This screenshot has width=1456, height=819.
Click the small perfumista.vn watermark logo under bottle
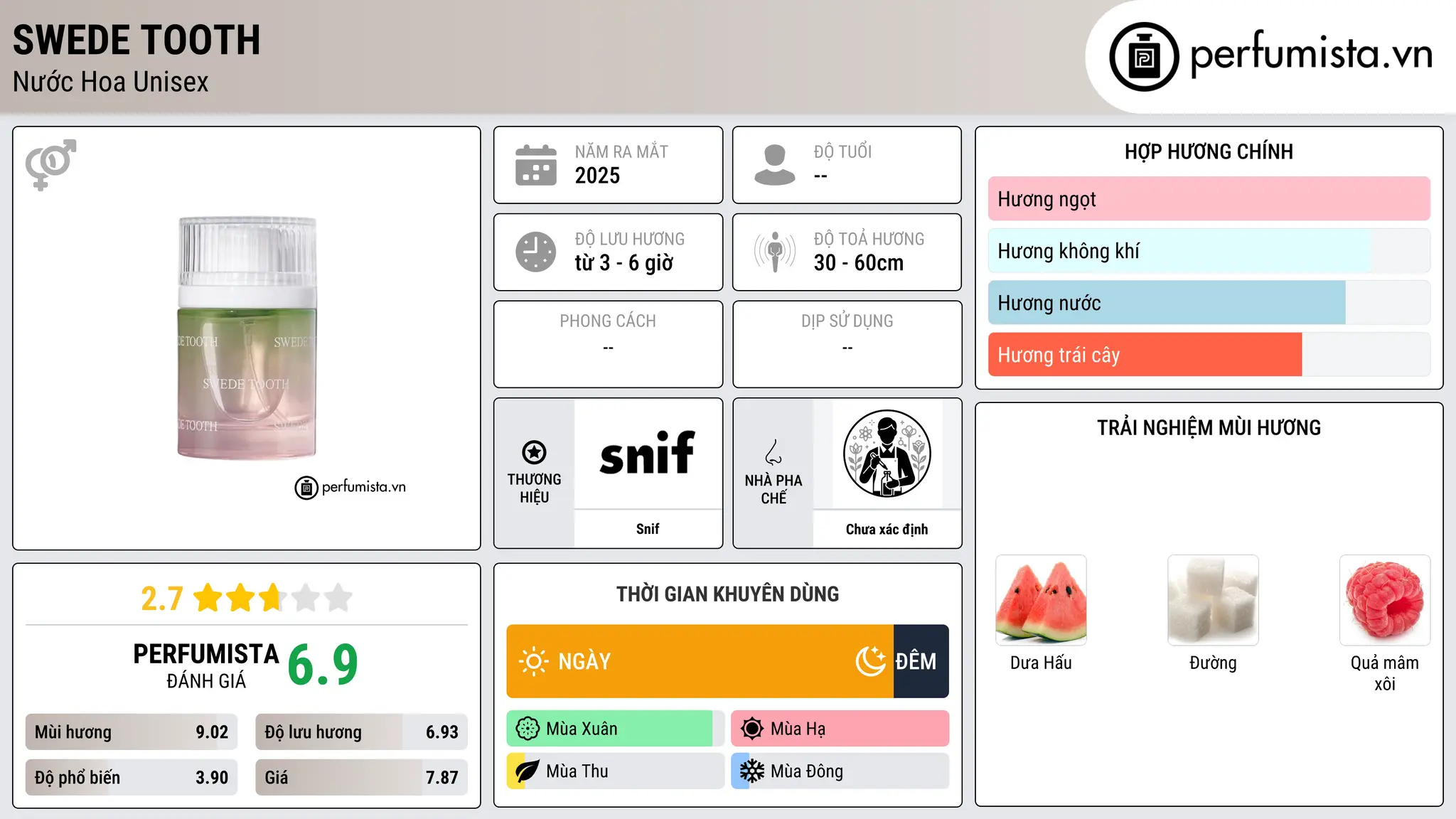tap(350, 488)
